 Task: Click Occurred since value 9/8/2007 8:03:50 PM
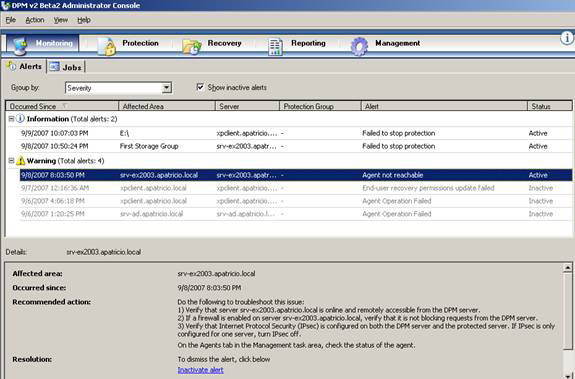(x=209, y=288)
